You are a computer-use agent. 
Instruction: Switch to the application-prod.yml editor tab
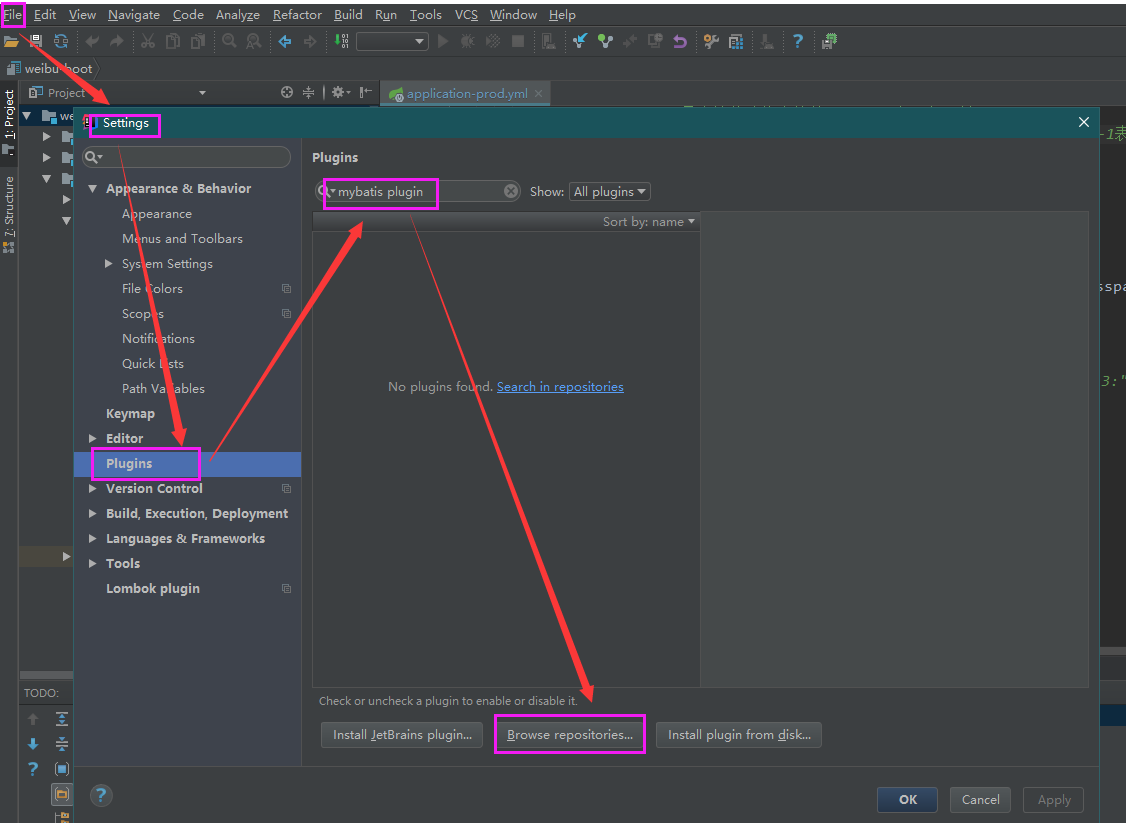(x=465, y=93)
